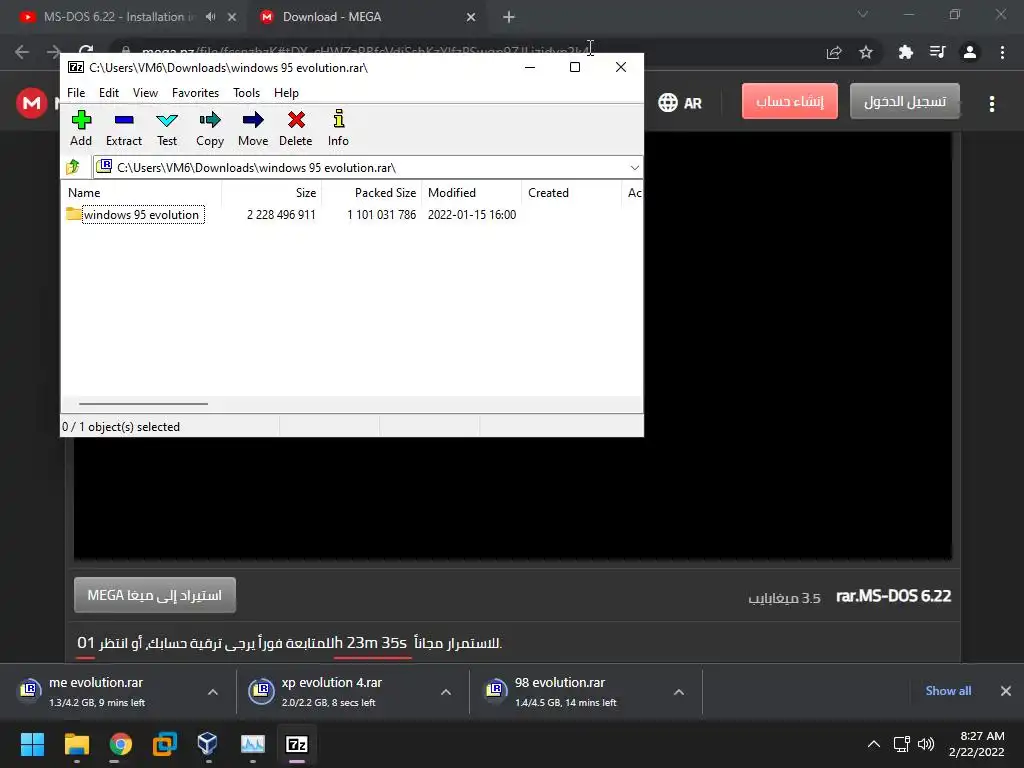Expand options for me evolution.rar download
This screenshot has width=1024, height=768.
click(x=213, y=692)
